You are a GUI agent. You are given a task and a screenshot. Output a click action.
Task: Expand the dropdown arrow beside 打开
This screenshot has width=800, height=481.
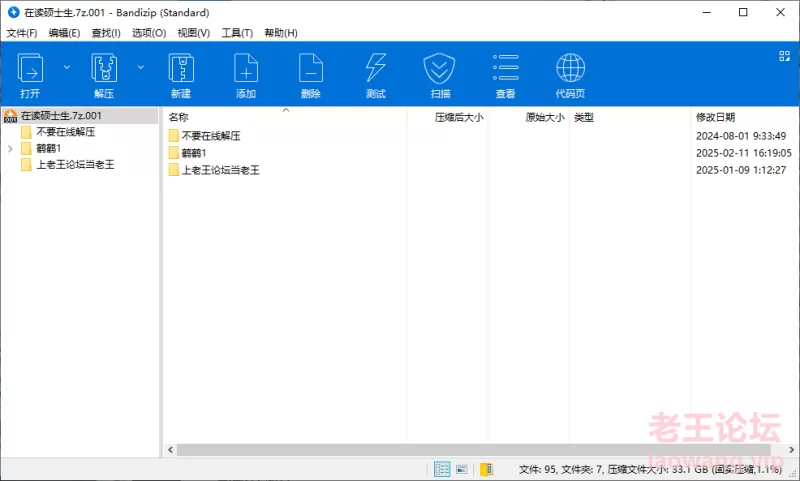click(67, 67)
